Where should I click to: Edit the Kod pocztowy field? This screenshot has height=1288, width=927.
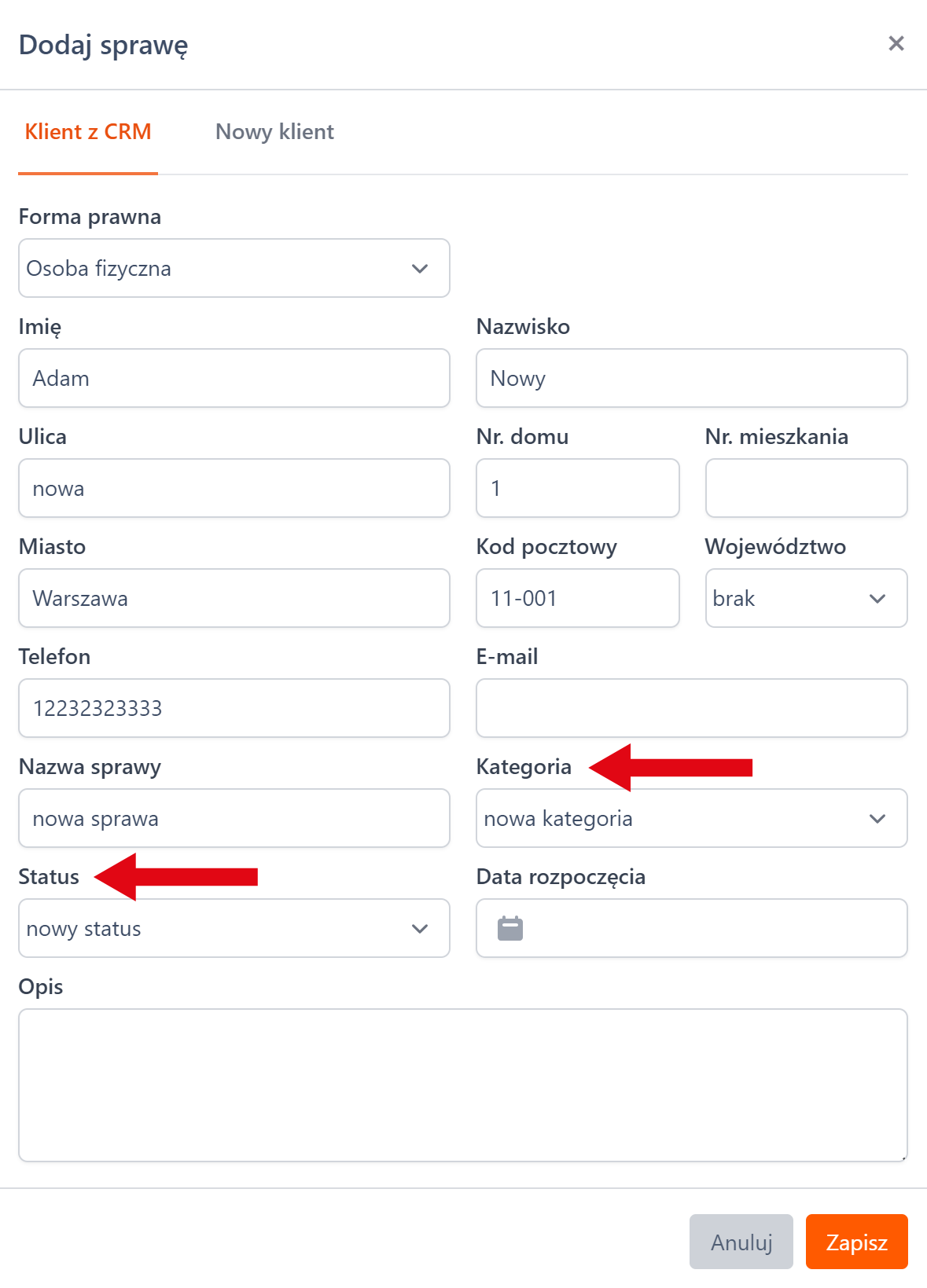[577, 598]
